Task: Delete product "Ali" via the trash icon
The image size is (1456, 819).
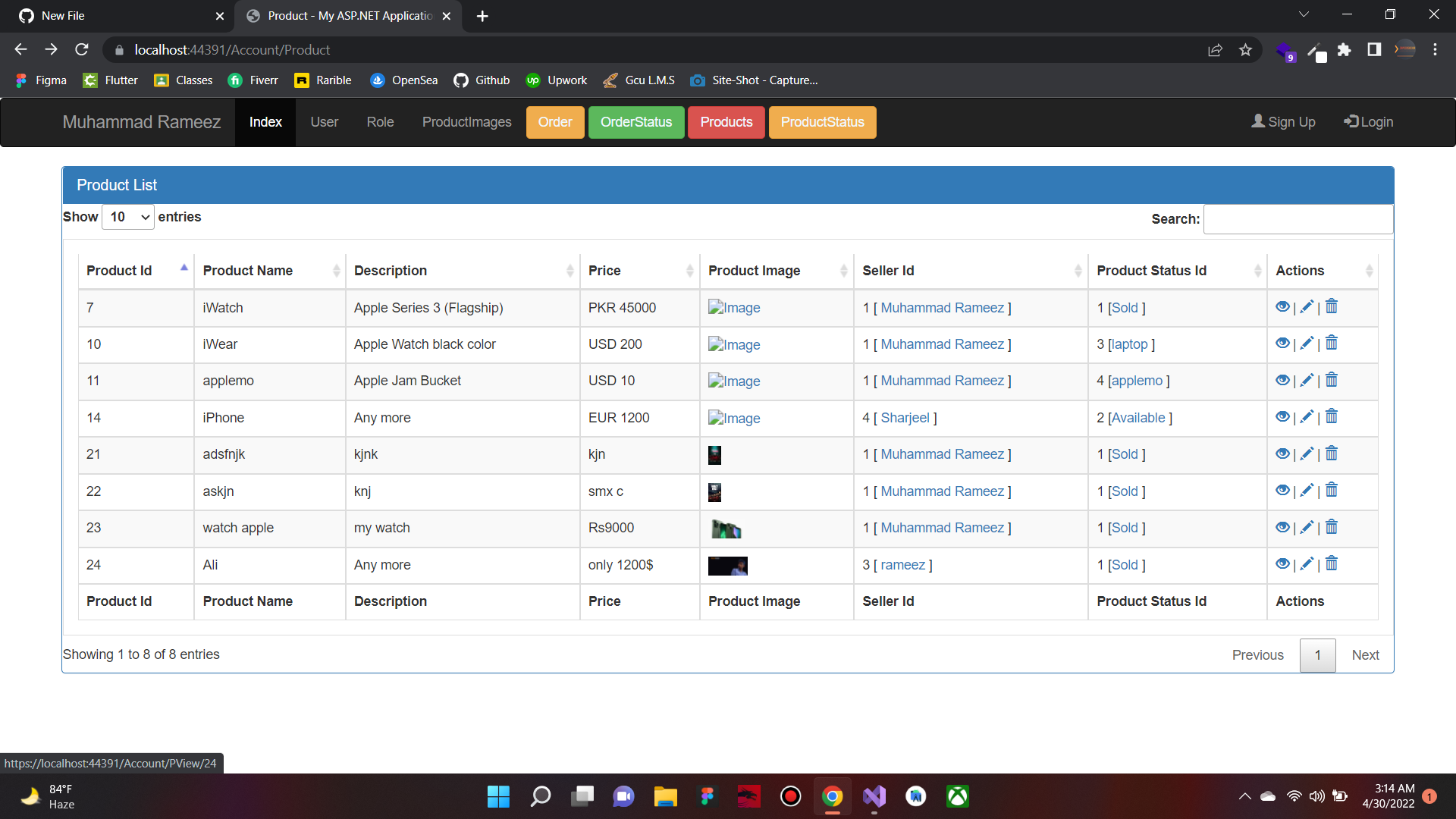Action: [1332, 563]
